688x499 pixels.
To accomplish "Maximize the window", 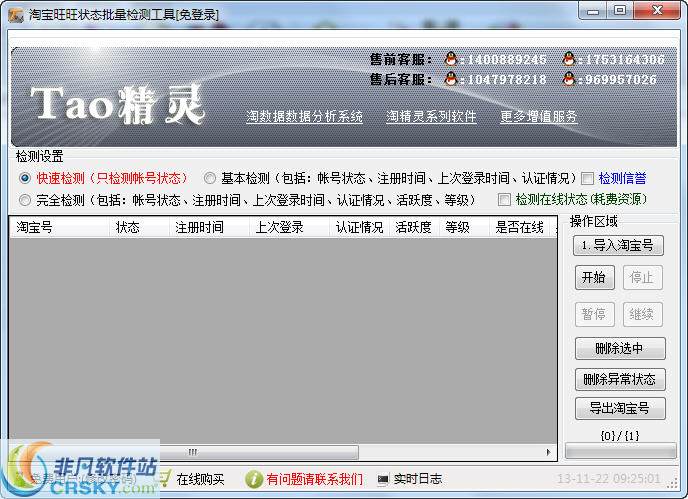I will coord(620,11).
